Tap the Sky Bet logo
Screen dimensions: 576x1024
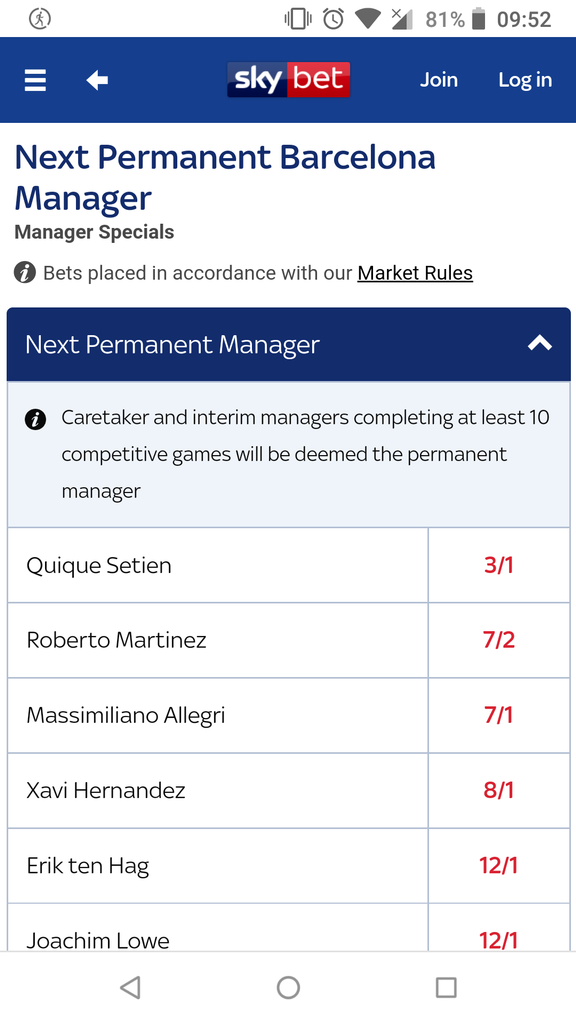click(289, 80)
